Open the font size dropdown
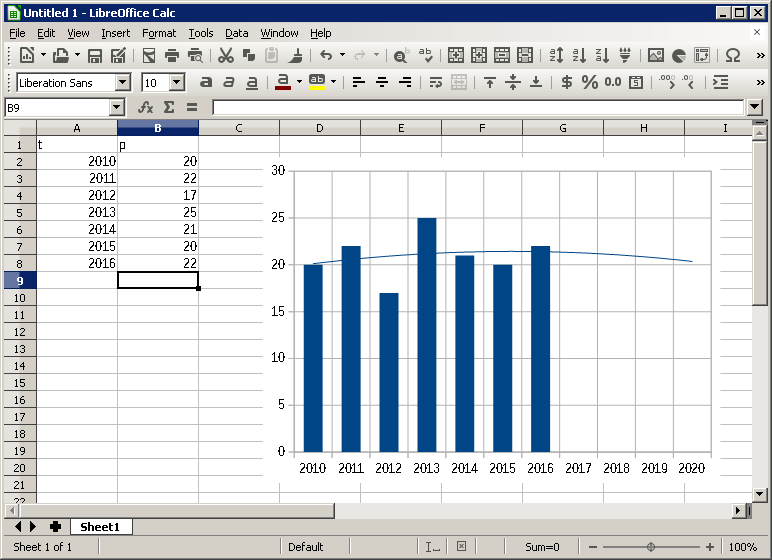772x560 pixels. click(x=177, y=82)
